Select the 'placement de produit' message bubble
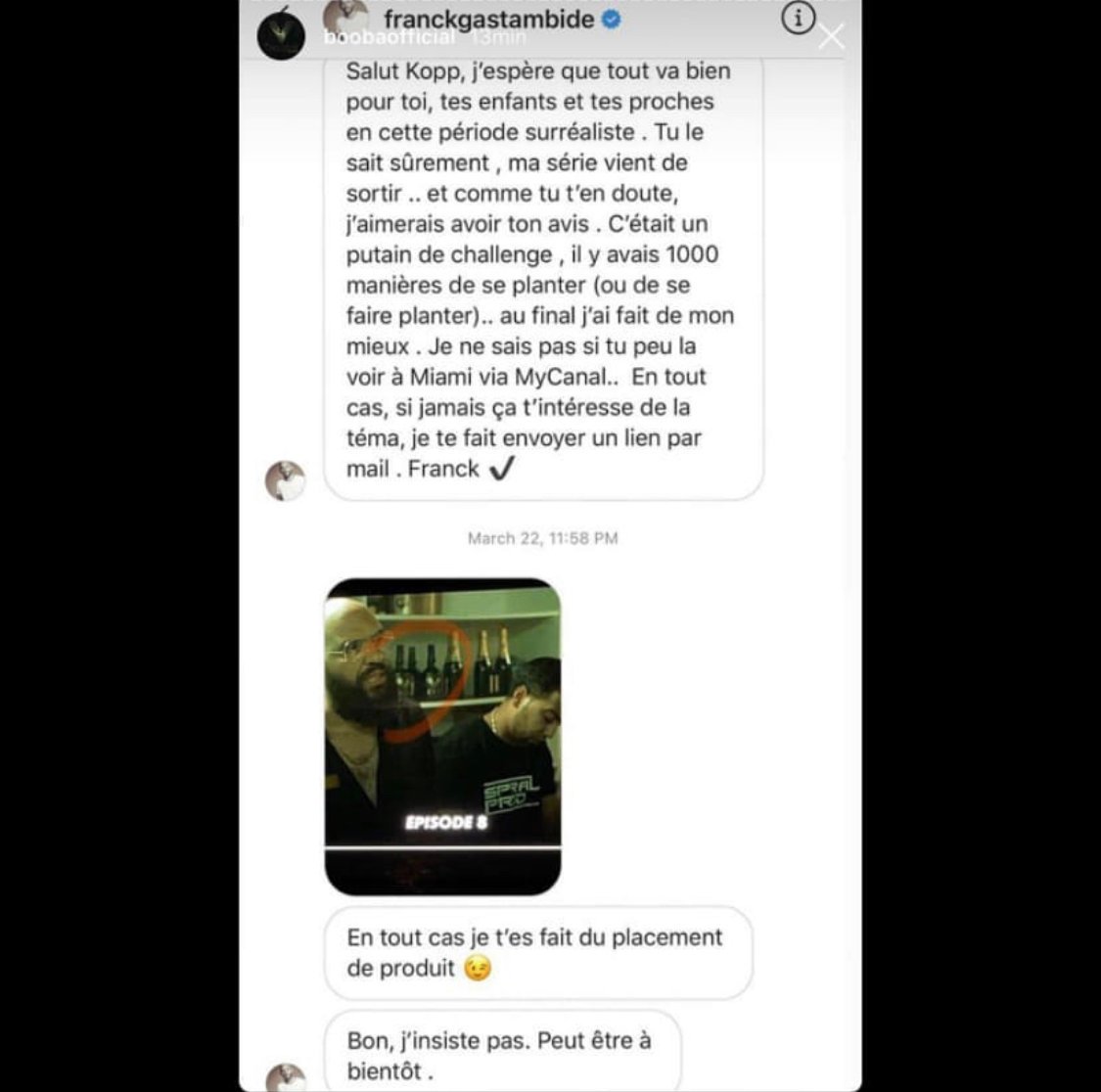The image size is (1101, 1092). (x=538, y=953)
